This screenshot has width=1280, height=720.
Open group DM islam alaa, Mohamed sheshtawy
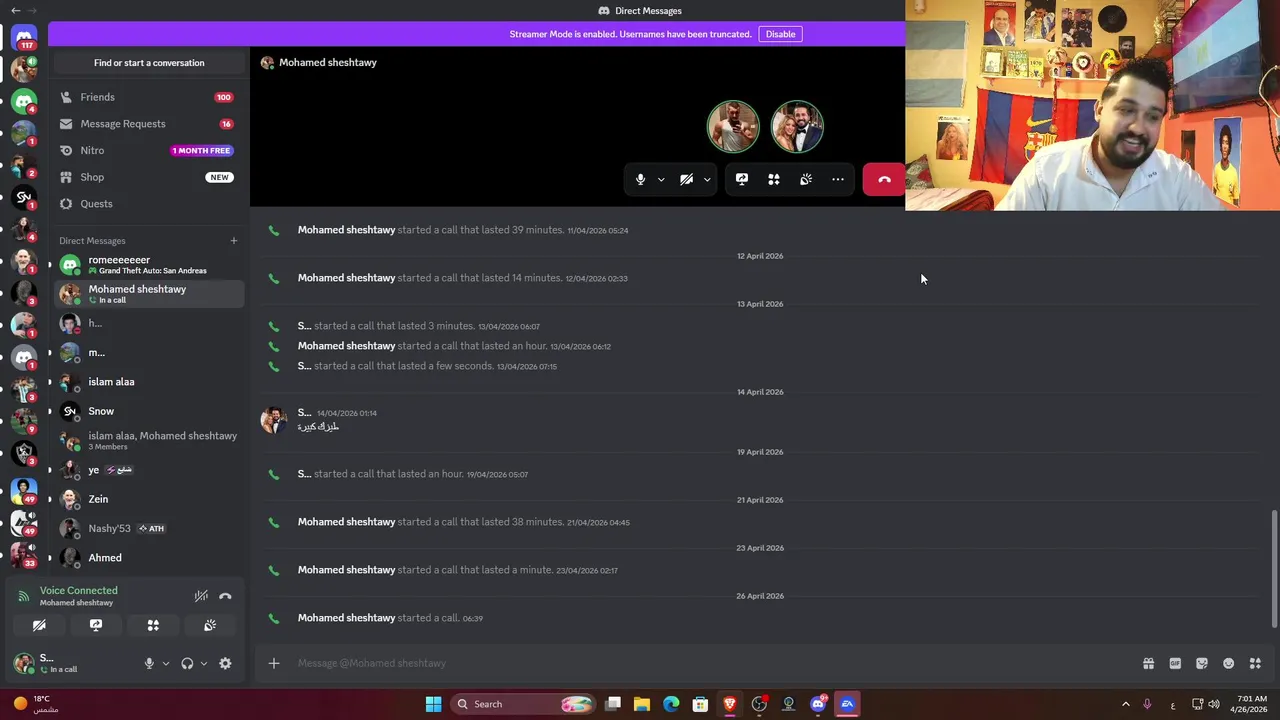tap(148, 440)
